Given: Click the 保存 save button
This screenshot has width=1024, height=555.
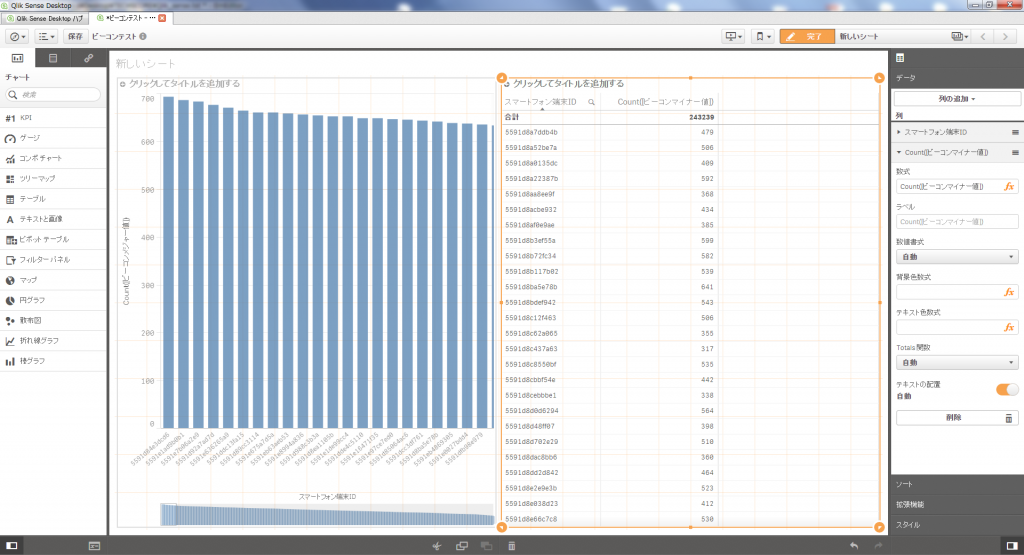Looking at the screenshot, I should 75,36.
